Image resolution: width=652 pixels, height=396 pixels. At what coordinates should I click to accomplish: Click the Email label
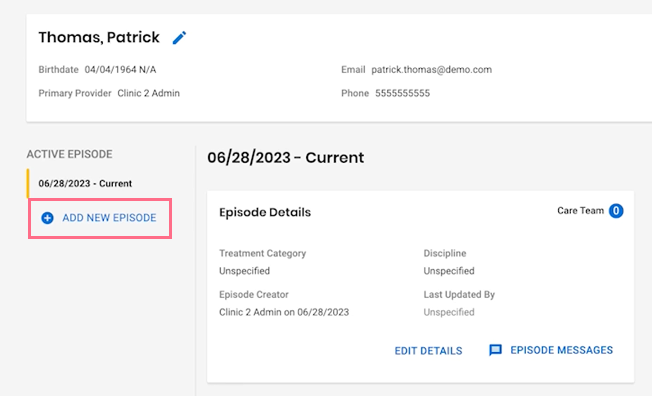pyautogui.click(x=353, y=69)
